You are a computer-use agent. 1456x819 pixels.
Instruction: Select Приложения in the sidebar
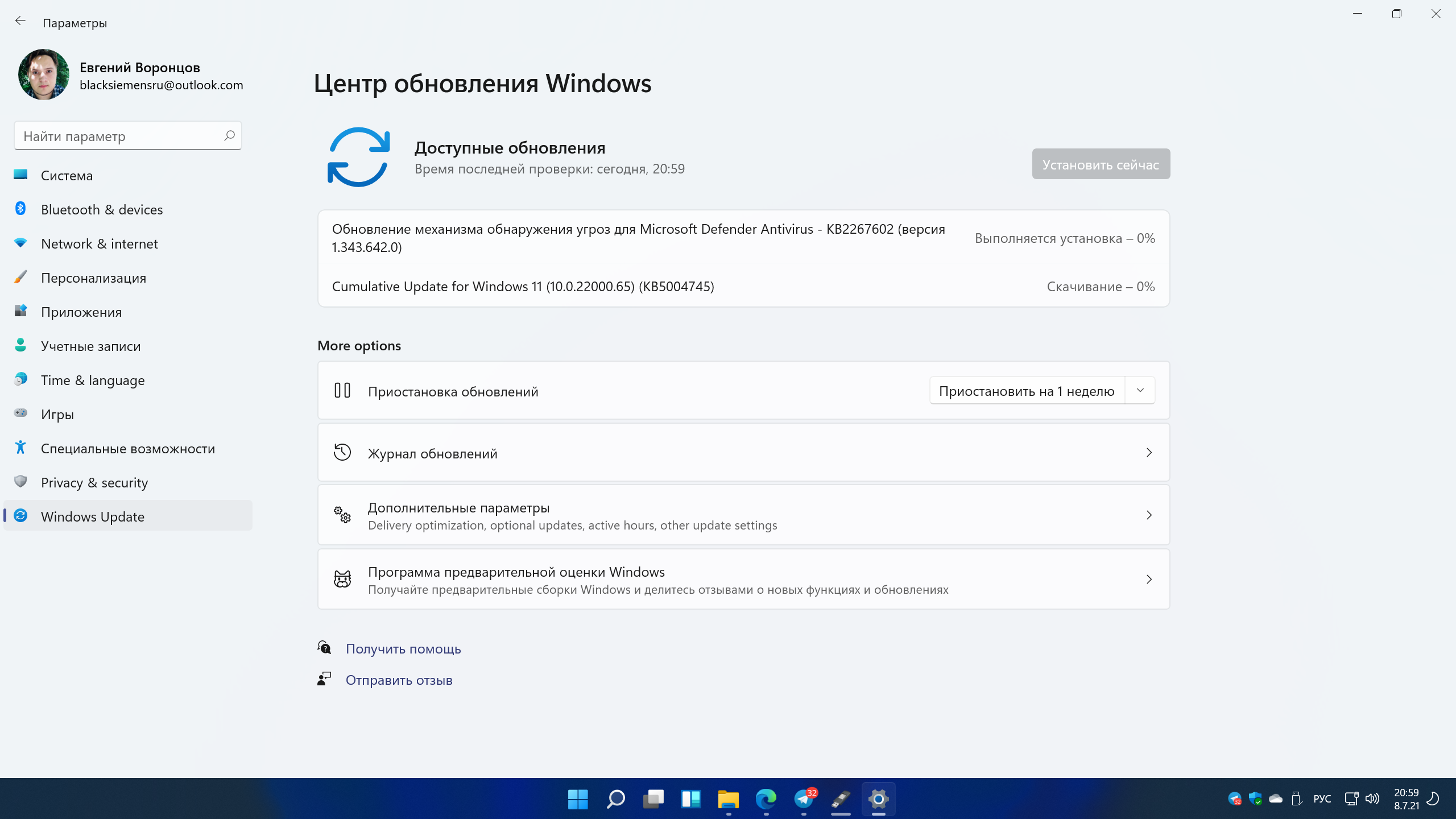coord(127,312)
